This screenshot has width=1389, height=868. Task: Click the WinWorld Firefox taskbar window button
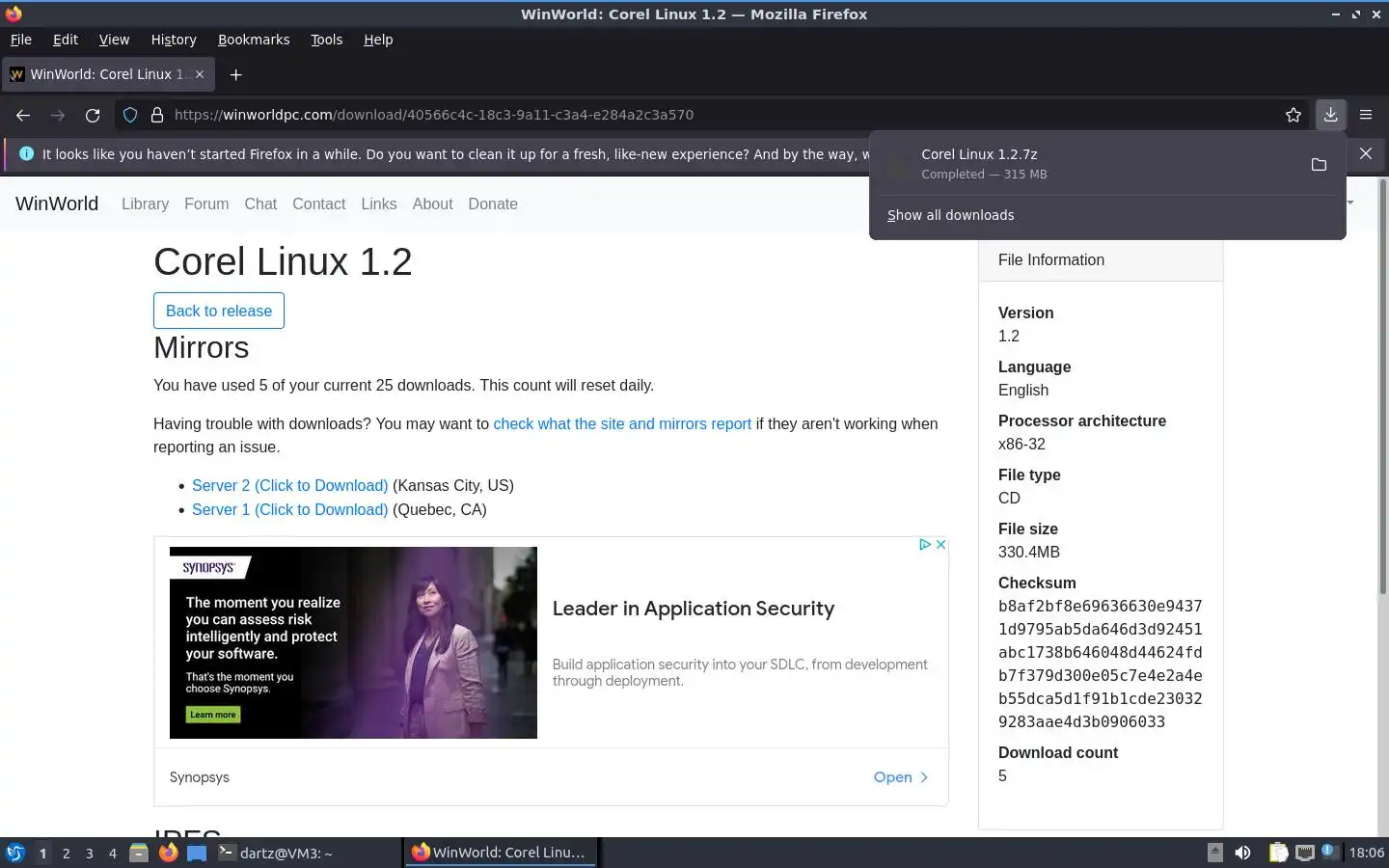click(x=500, y=853)
